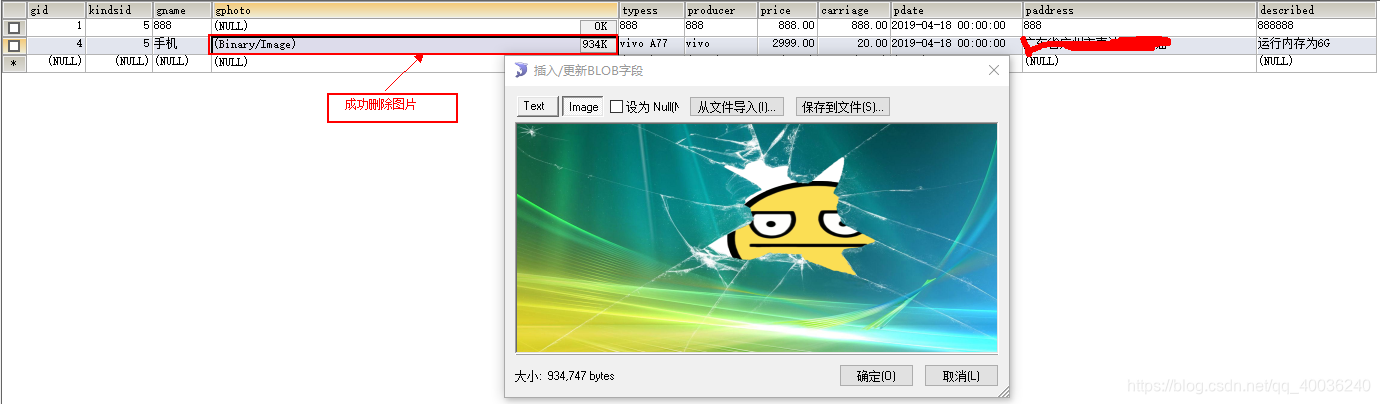Click the gphoto column header
The height and width of the screenshot is (404, 1380).
[x=415, y=10]
